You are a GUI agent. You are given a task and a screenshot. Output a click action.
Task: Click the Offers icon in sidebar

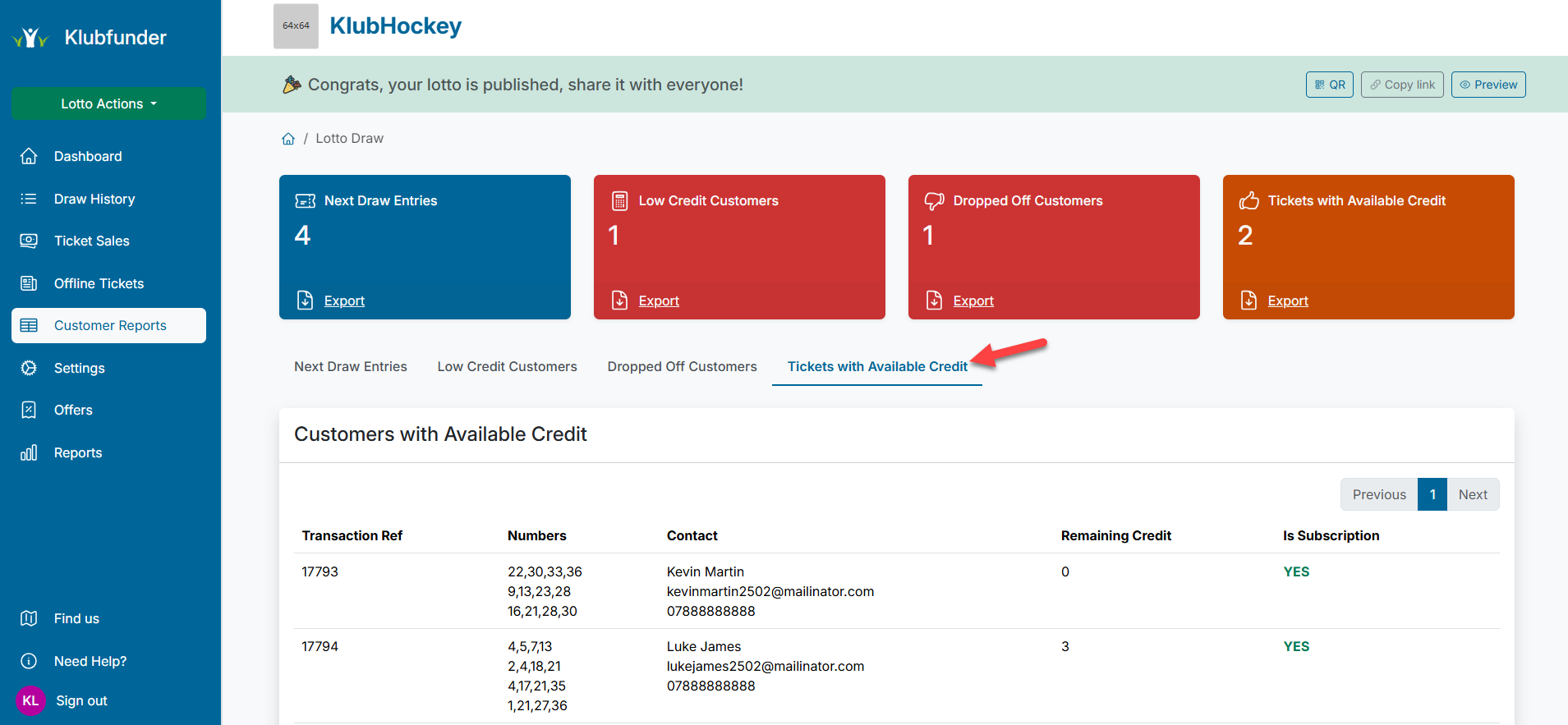pyautogui.click(x=29, y=410)
